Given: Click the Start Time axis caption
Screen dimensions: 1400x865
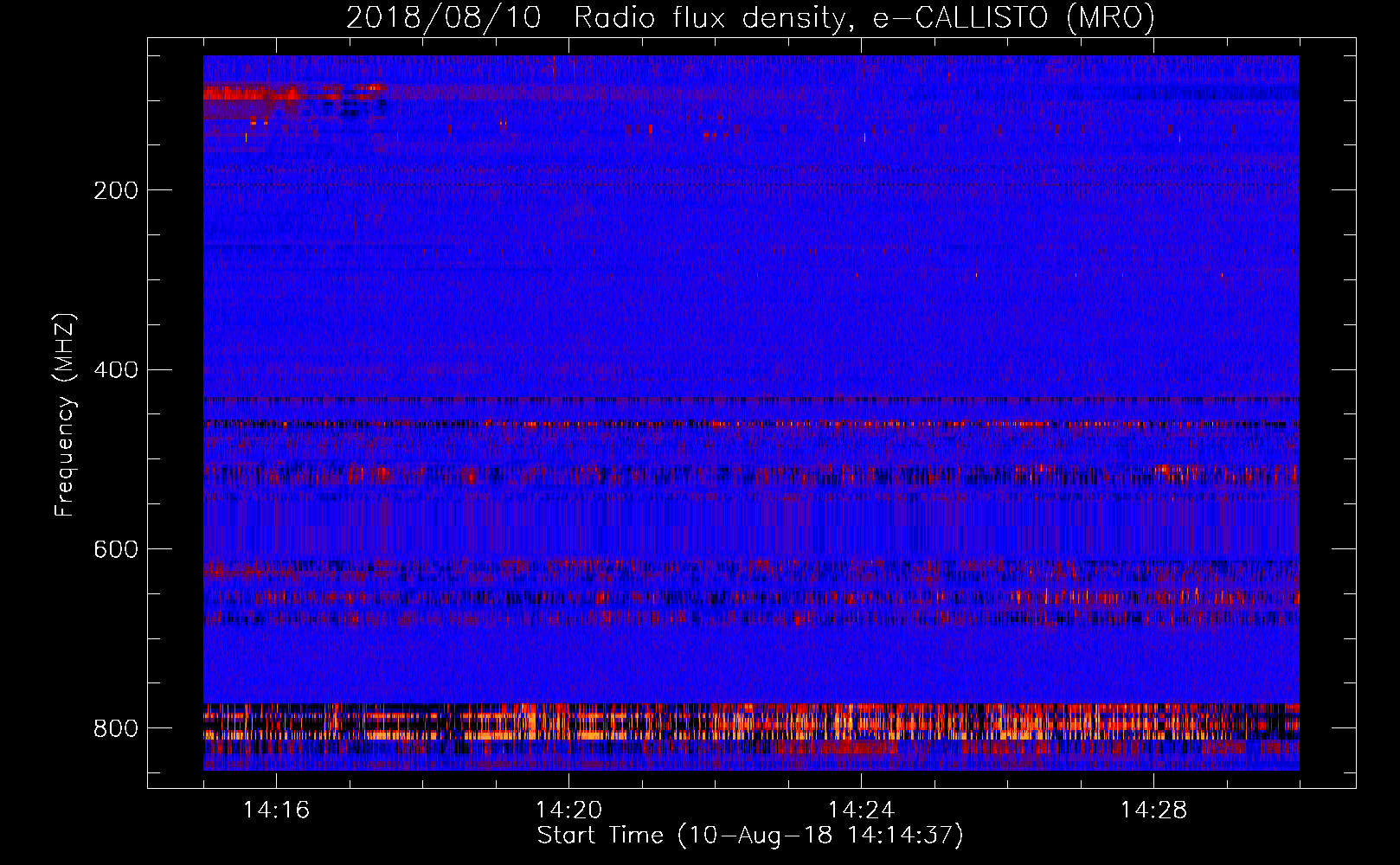Looking at the screenshot, I should tap(750, 836).
